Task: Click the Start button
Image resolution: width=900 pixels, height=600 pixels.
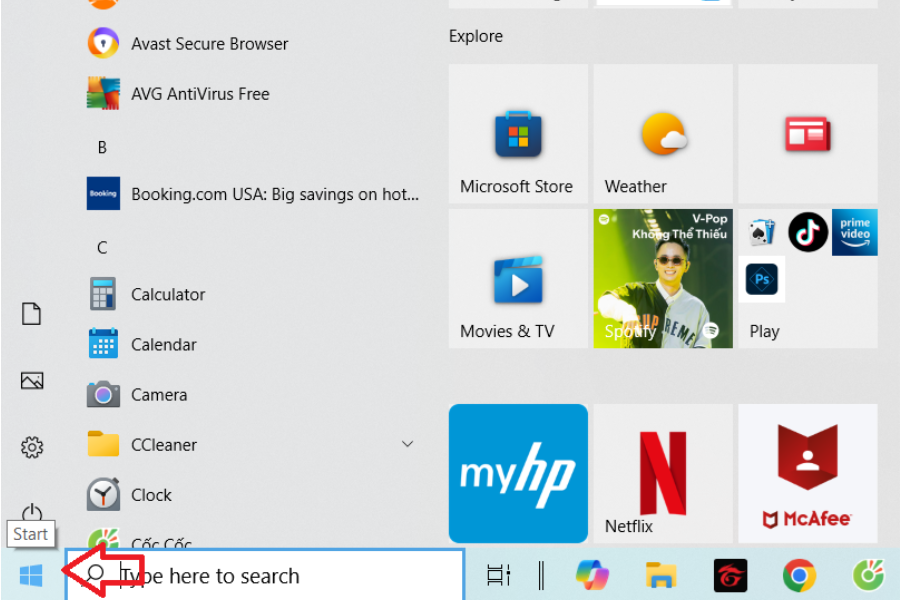Action: click(x=29, y=576)
